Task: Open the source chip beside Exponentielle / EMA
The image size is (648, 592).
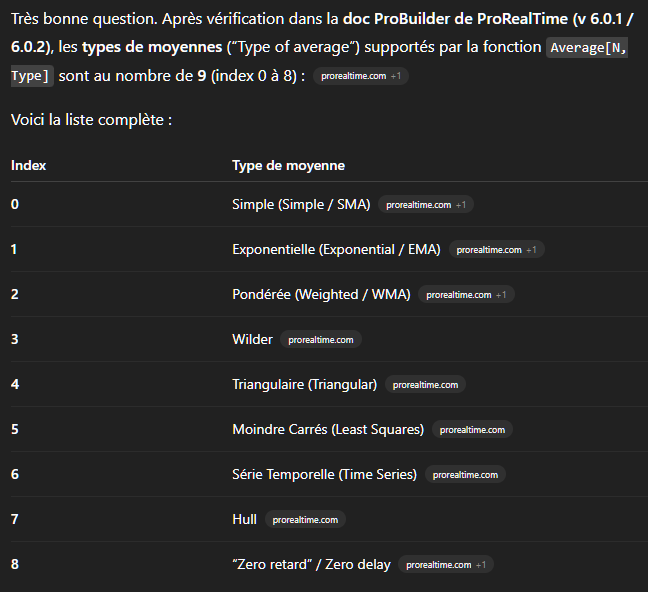Action: 496,250
